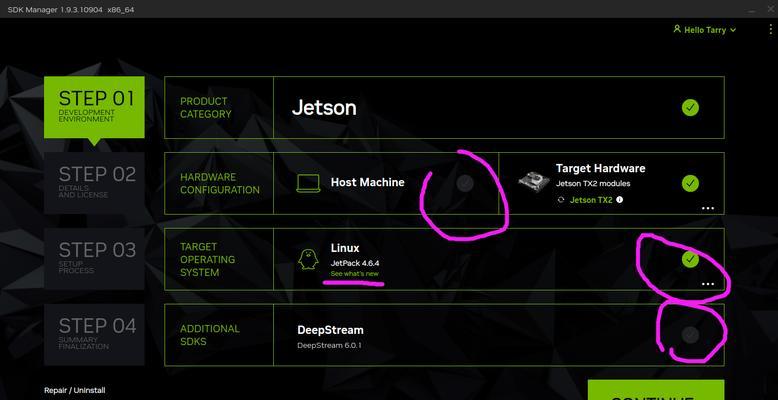
Task: Click the green CONTINUE button
Action: [656, 391]
